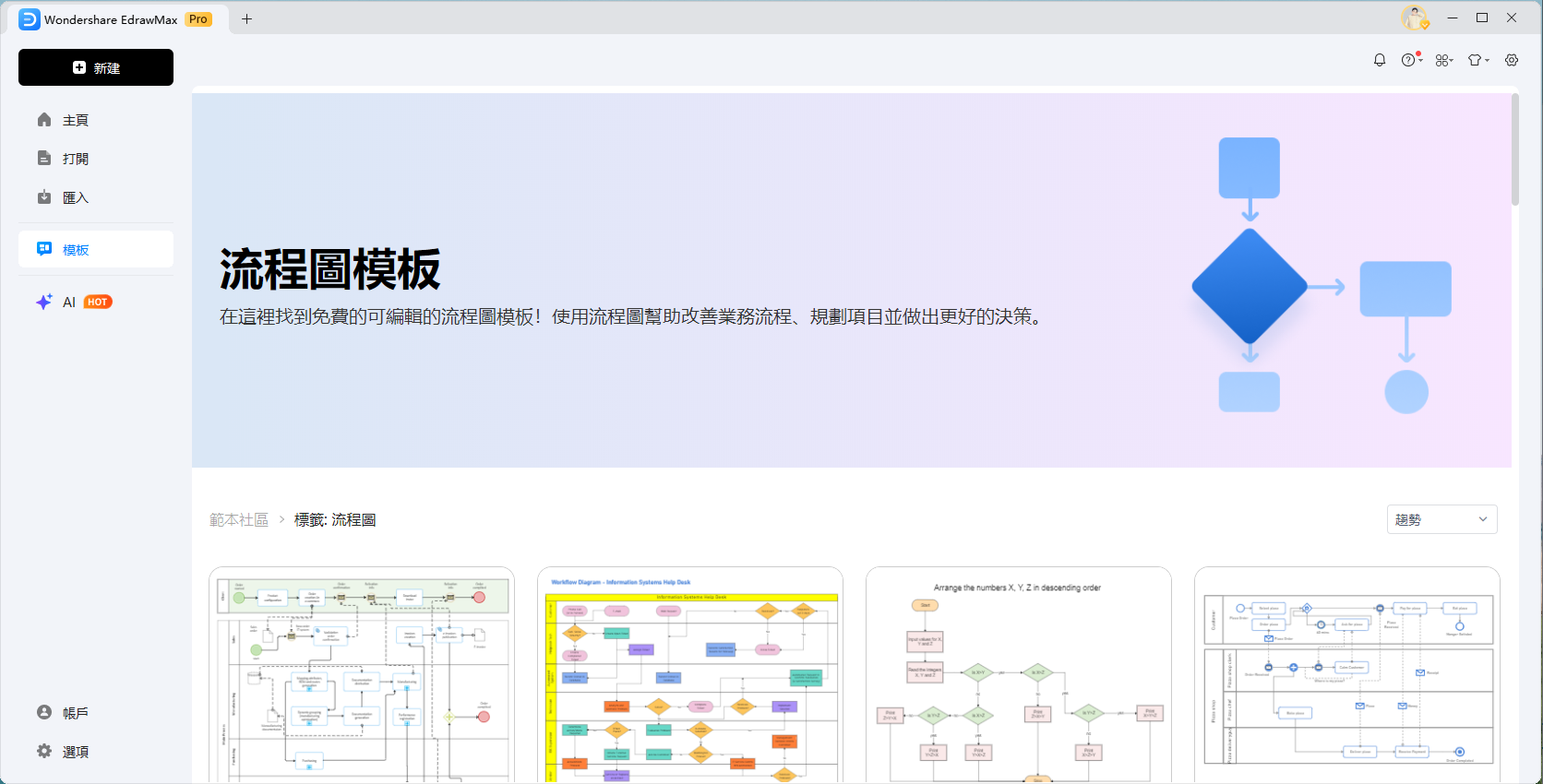The width and height of the screenshot is (1543, 784).
Task: Click the 範本社區 breadcrumb link
Action: point(239,520)
